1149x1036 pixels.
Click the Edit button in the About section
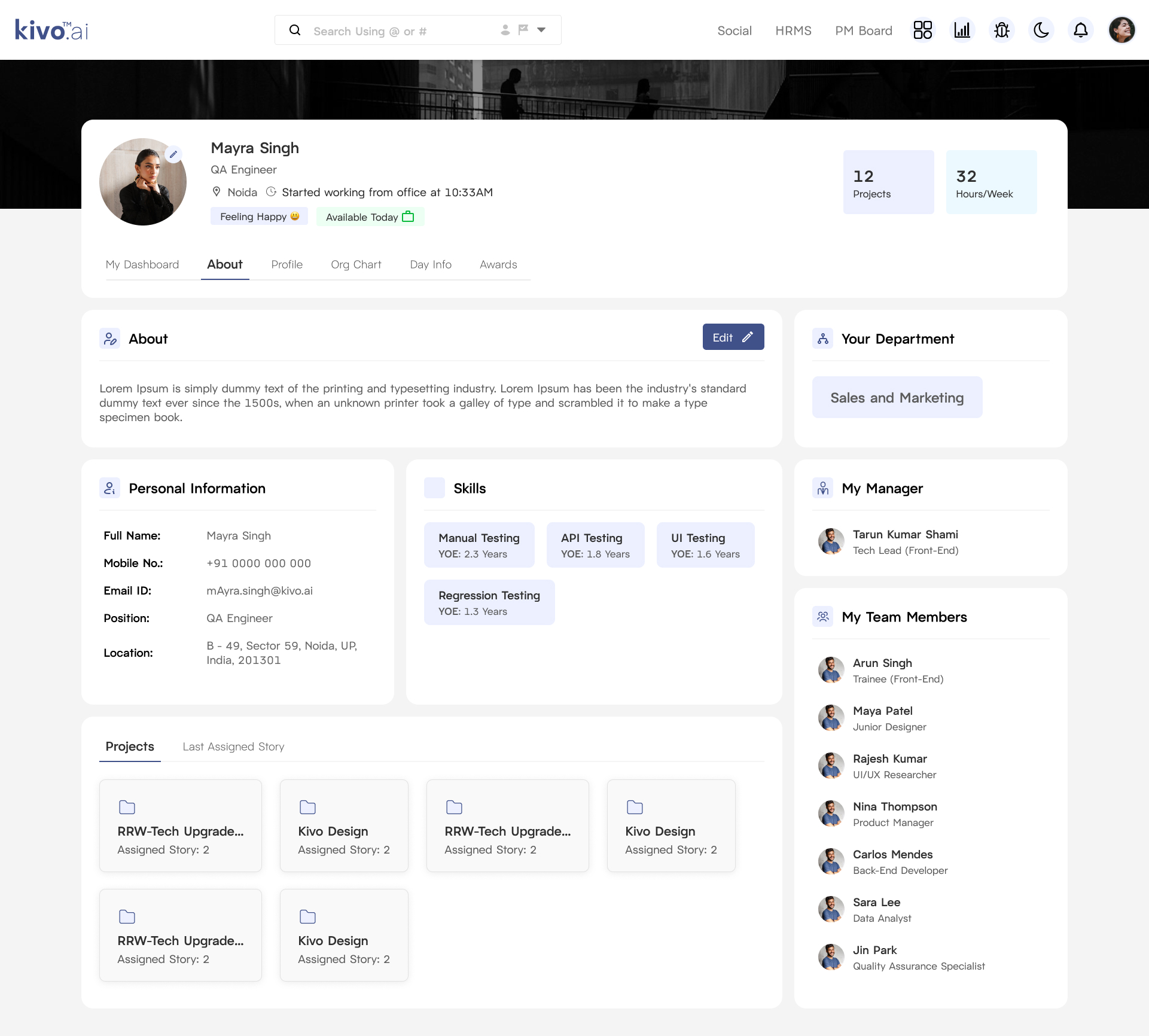733,337
